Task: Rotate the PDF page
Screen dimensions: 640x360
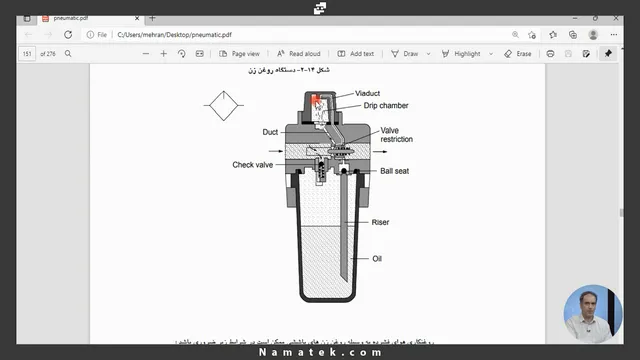Action: click(x=182, y=54)
